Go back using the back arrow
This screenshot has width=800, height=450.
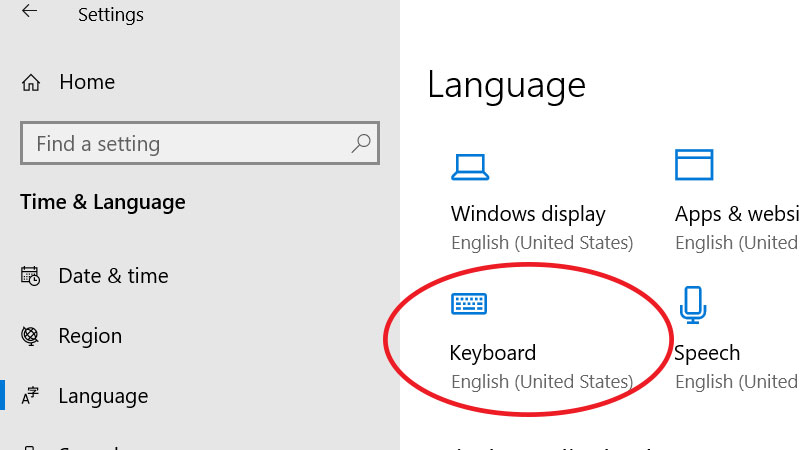coord(30,13)
